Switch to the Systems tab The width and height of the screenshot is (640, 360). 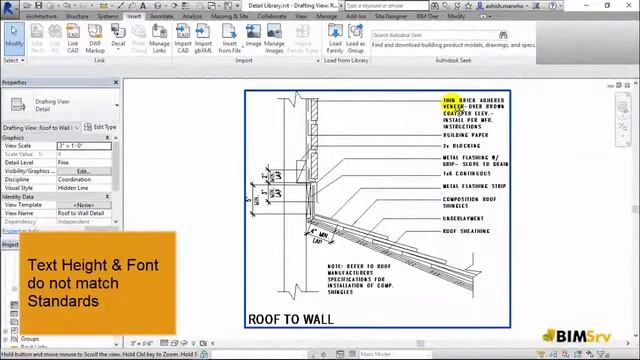pyautogui.click(x=108, y=16)
